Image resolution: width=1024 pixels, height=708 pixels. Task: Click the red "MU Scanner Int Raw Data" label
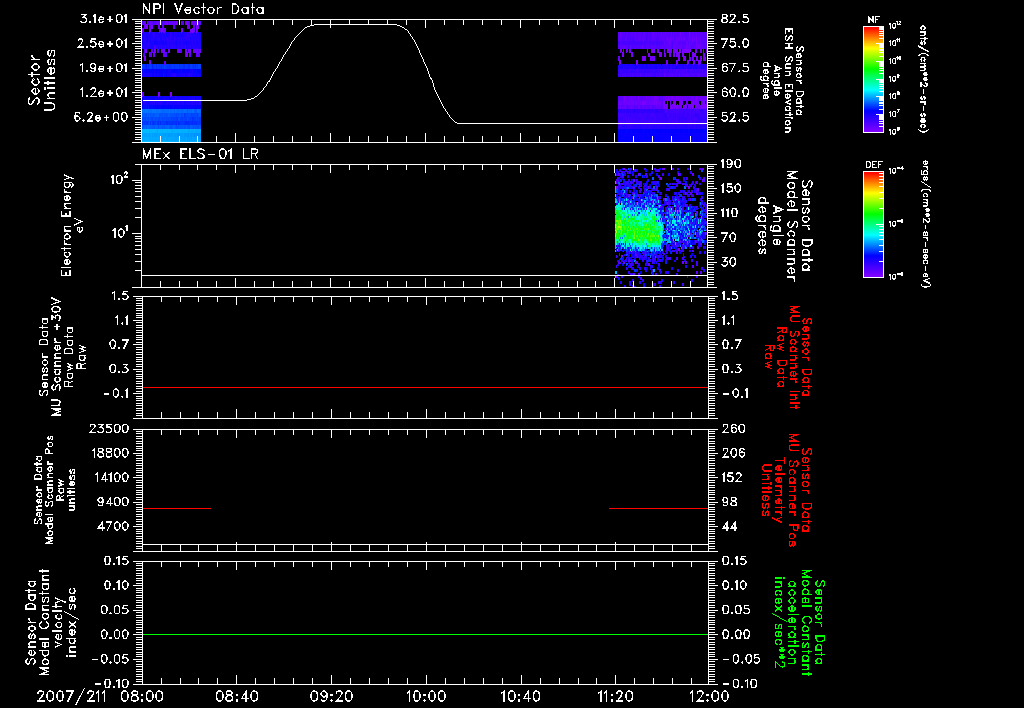coord(787,358)
